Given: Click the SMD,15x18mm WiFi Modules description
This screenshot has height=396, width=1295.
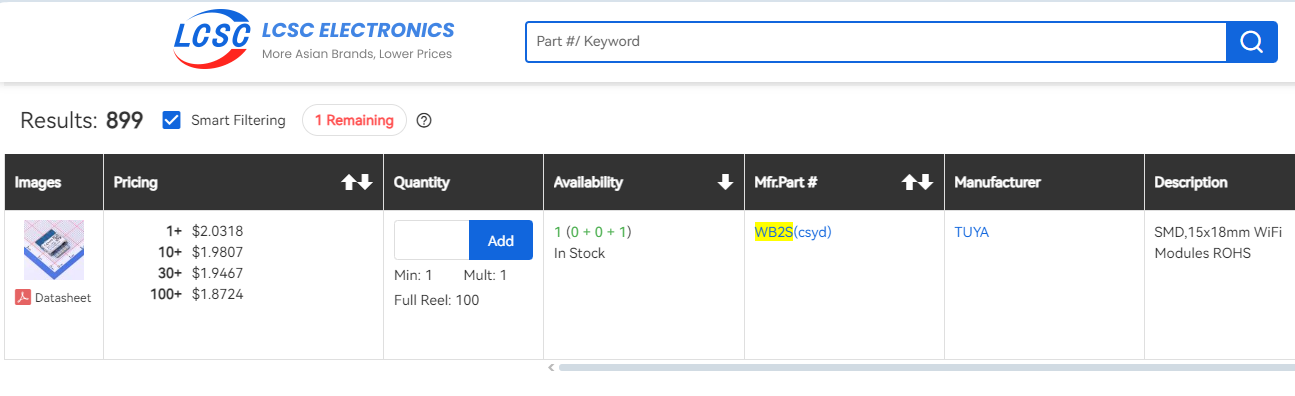Looking at the screenshot, I should pyautogui.click(x=1218, y=242).
